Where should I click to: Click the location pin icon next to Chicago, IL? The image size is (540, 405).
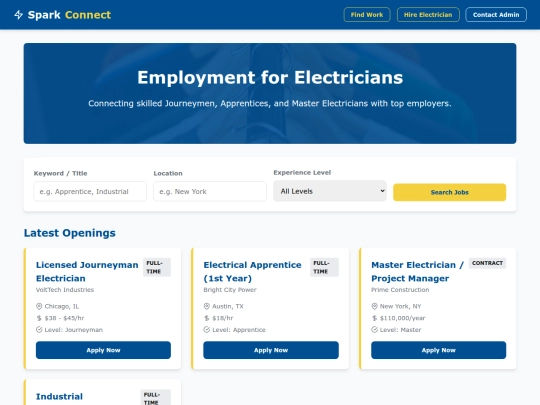pyautogui.click(x=39, y=306)
